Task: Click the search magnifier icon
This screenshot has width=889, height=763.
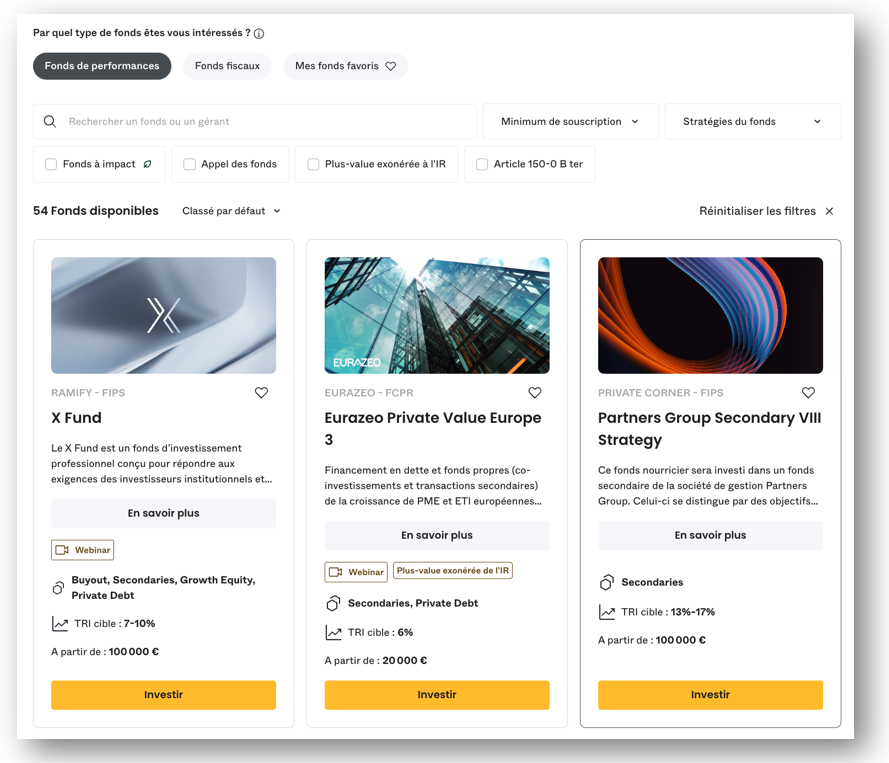Action: point(50,121)
